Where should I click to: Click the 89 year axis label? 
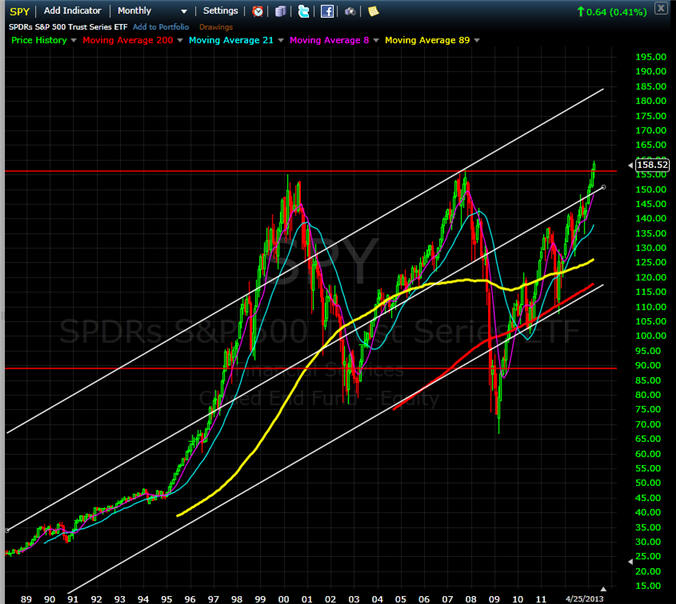click(26, 599)
